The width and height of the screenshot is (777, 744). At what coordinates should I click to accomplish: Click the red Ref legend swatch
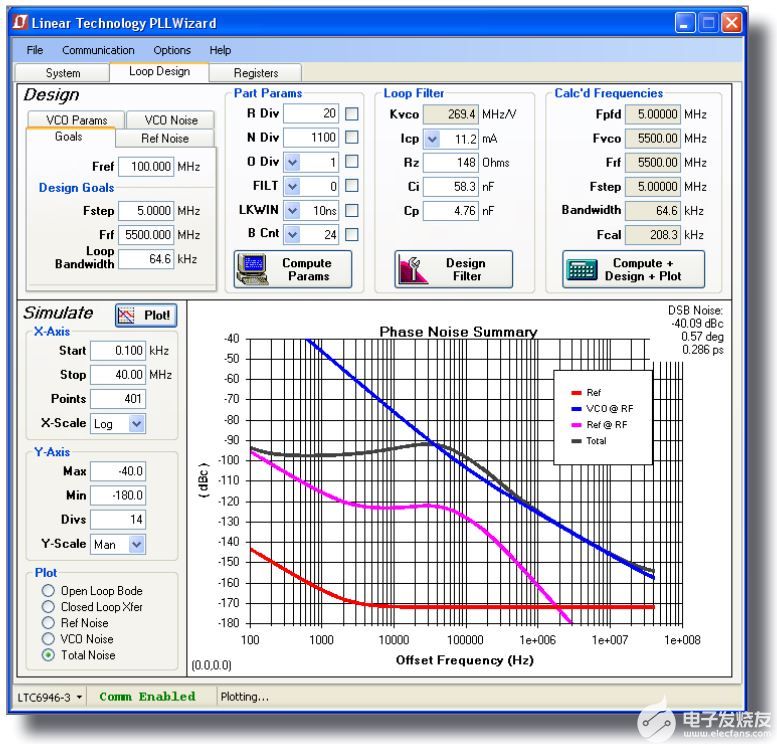pyautogui.click(x=577, y=393)
